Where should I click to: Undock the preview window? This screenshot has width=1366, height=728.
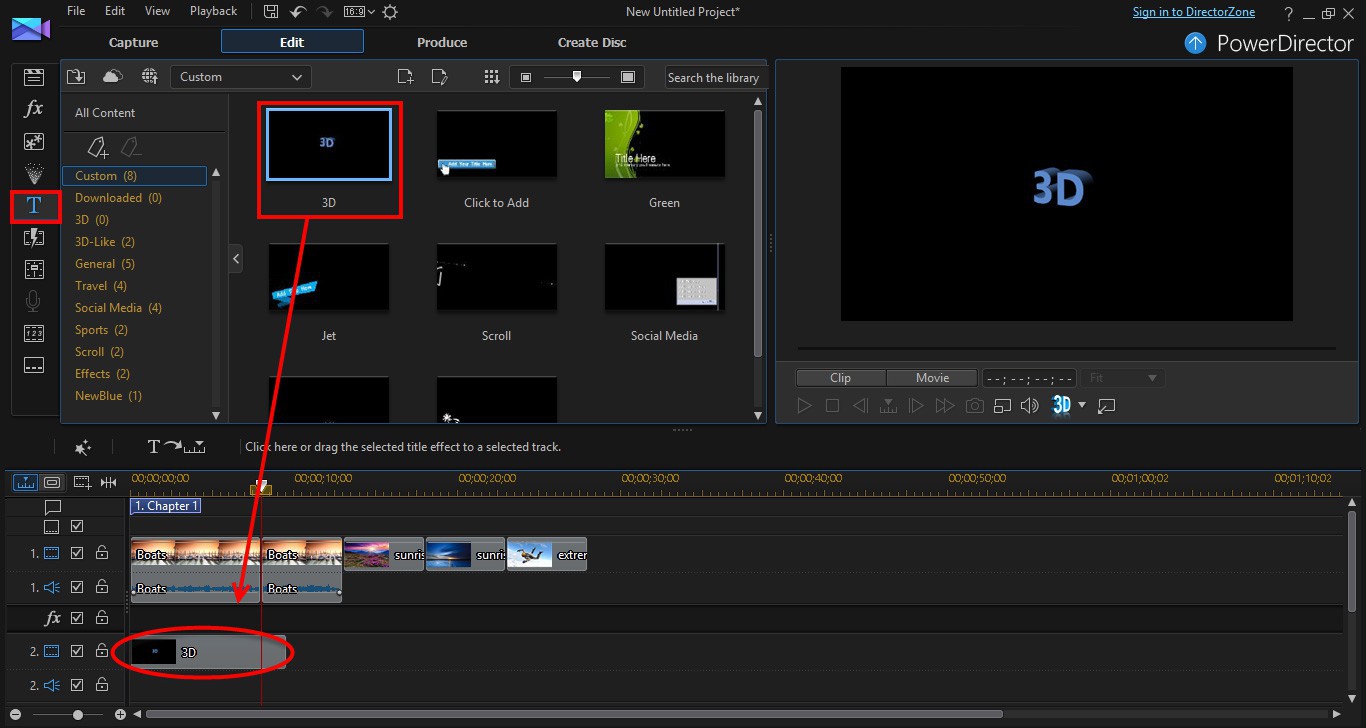point(1106,406)
